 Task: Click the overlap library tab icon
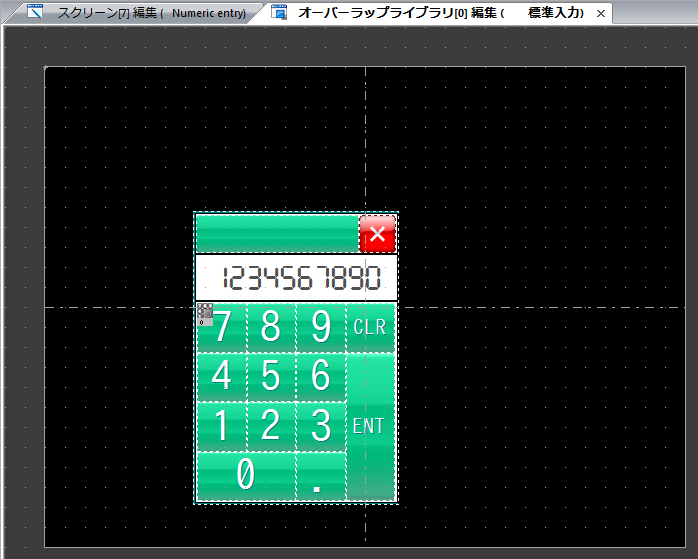pos(280,13)
